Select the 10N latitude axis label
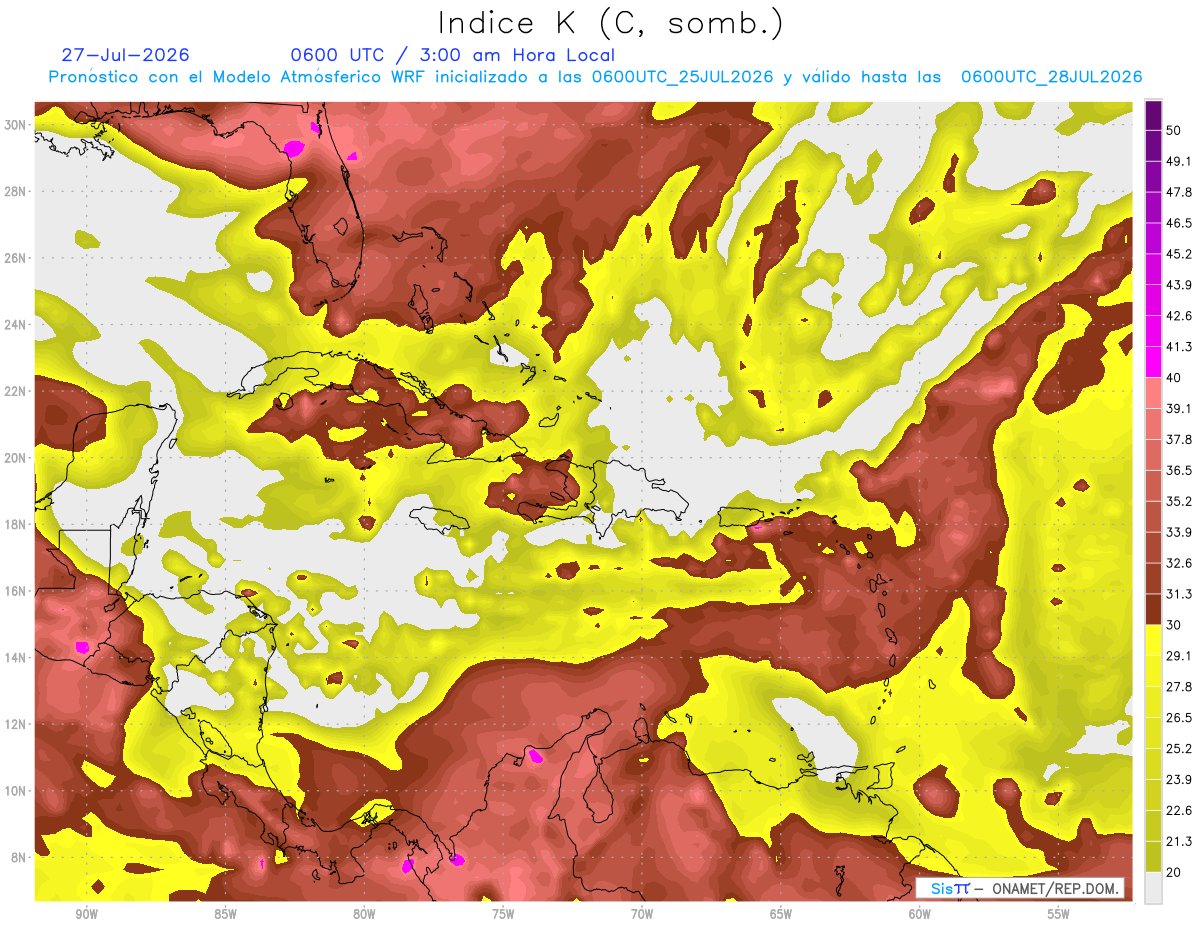 pos(16,790)
